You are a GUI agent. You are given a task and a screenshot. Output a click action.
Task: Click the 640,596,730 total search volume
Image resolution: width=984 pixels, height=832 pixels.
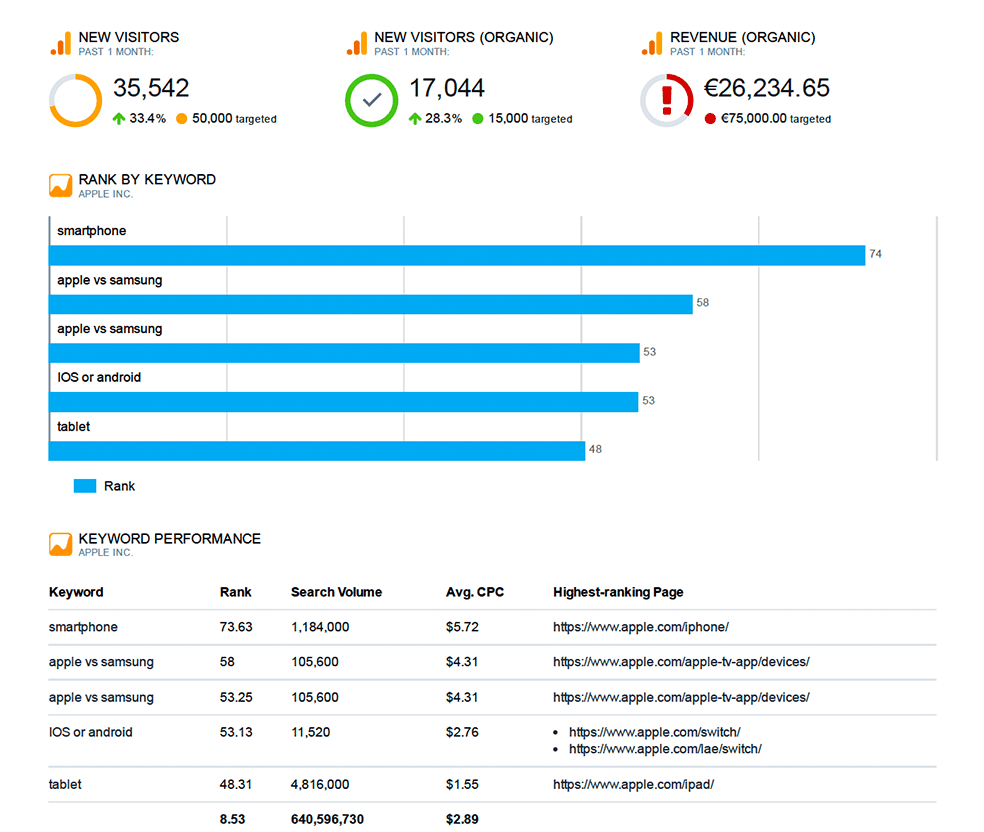[x=327, y=819]
